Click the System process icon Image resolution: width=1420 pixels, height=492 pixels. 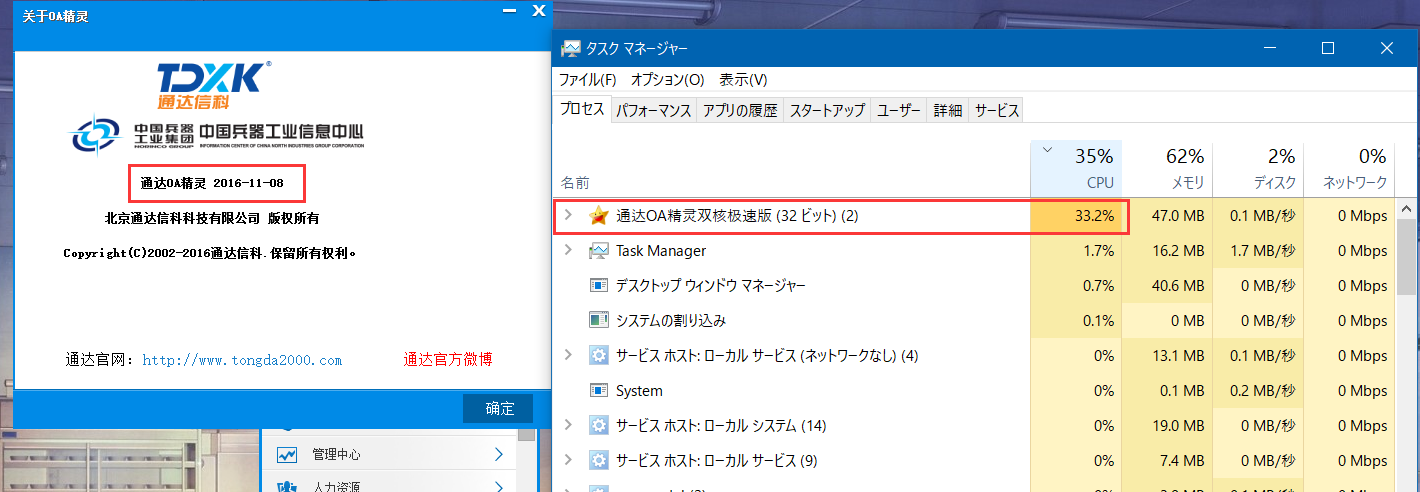click(x=599, y=391)
